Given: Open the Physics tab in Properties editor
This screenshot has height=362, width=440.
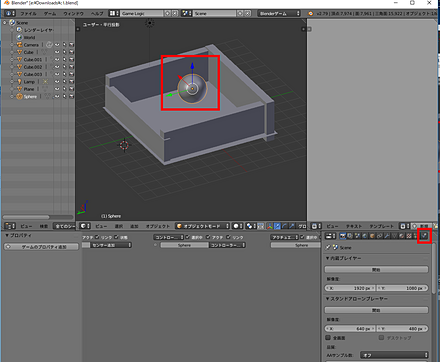Looking at the screenshot, I should (x=424, y=236).
